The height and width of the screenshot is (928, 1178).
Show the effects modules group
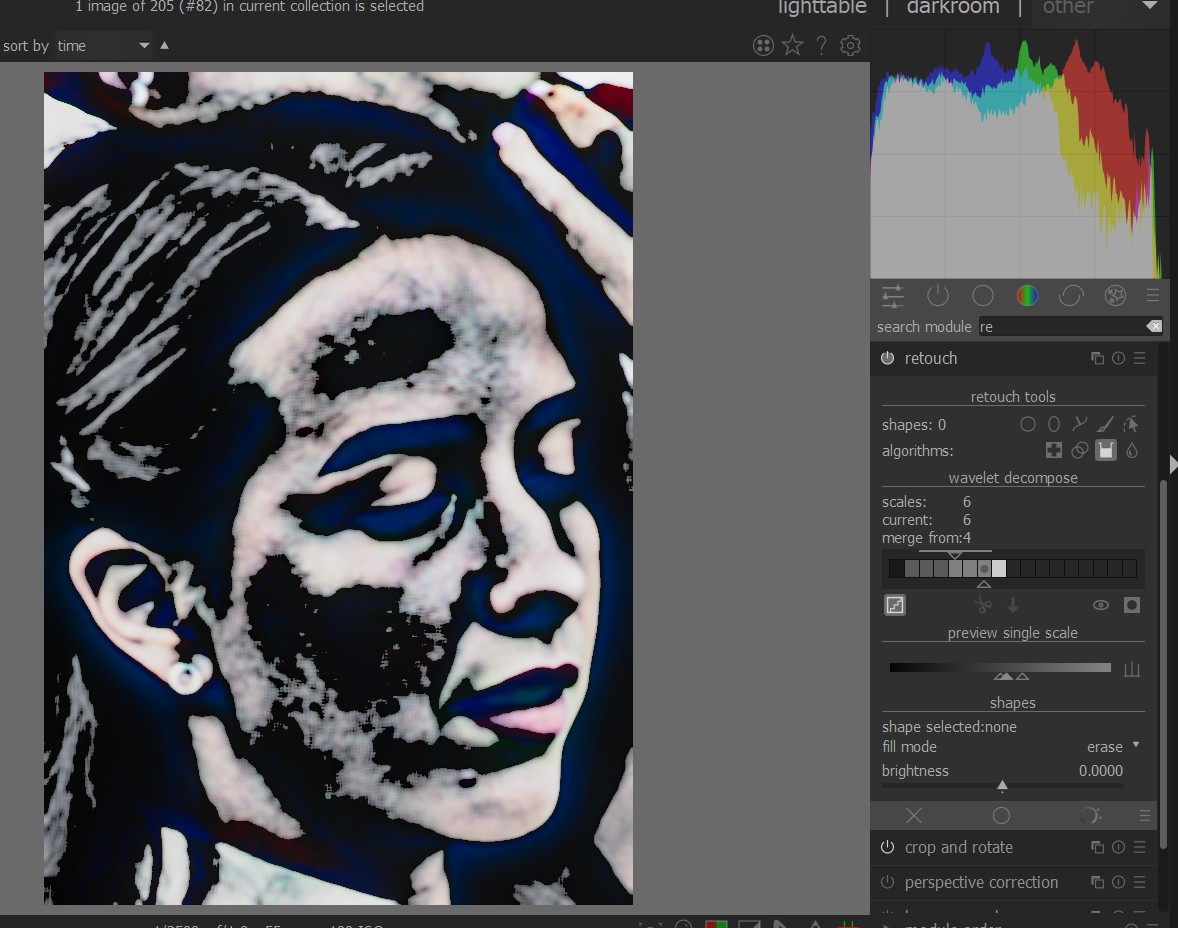(x=1116, y=296)
